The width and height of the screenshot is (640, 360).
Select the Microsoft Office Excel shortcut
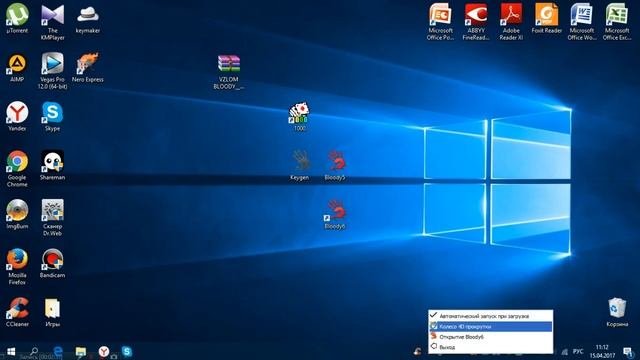(617, 21)
